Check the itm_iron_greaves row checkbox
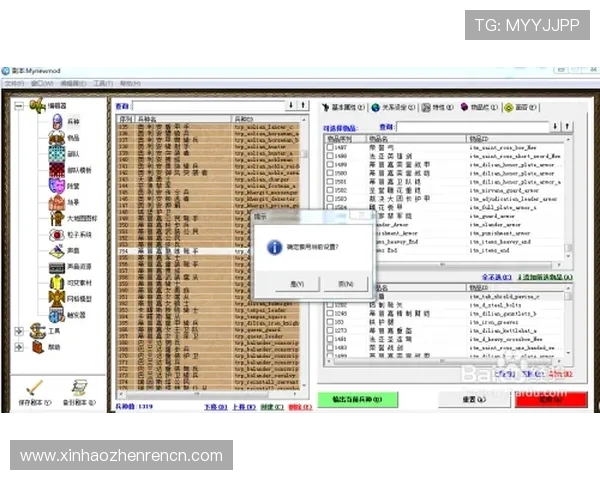This screenshot has width=600, height=480. pyautogui.click(x=329, y=322)
